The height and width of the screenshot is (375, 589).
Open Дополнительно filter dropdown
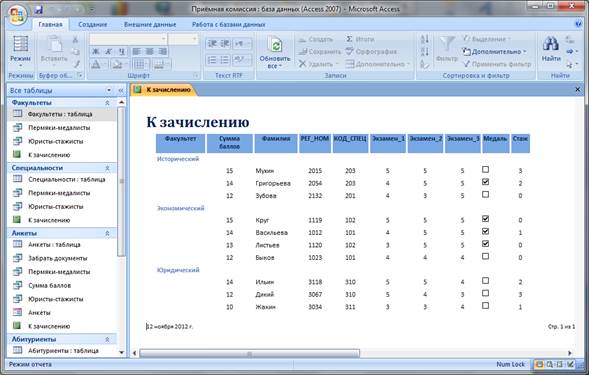[x=494, y=51]
